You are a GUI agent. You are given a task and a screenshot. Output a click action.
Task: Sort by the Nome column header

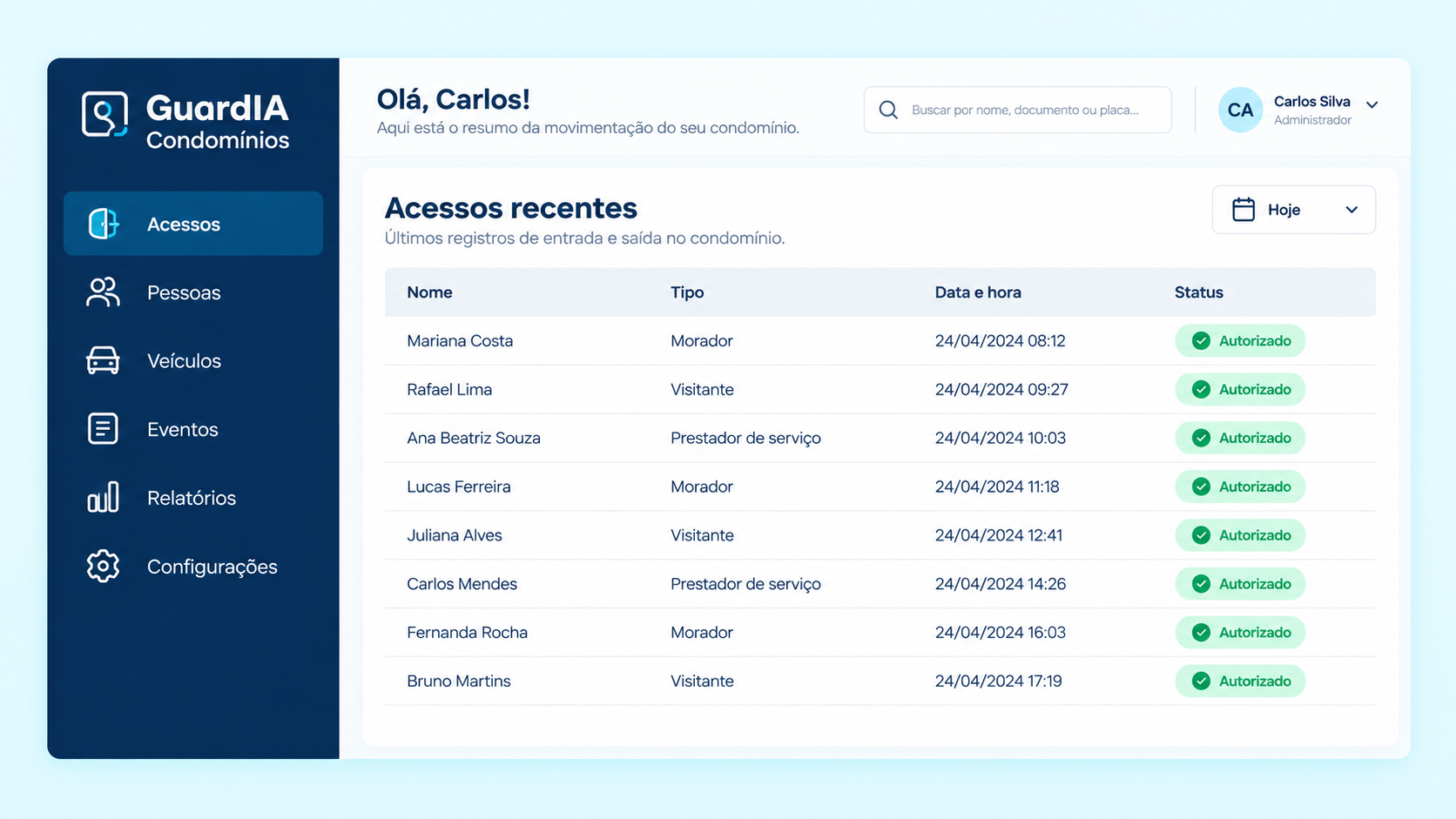click(x=429, y=292)
